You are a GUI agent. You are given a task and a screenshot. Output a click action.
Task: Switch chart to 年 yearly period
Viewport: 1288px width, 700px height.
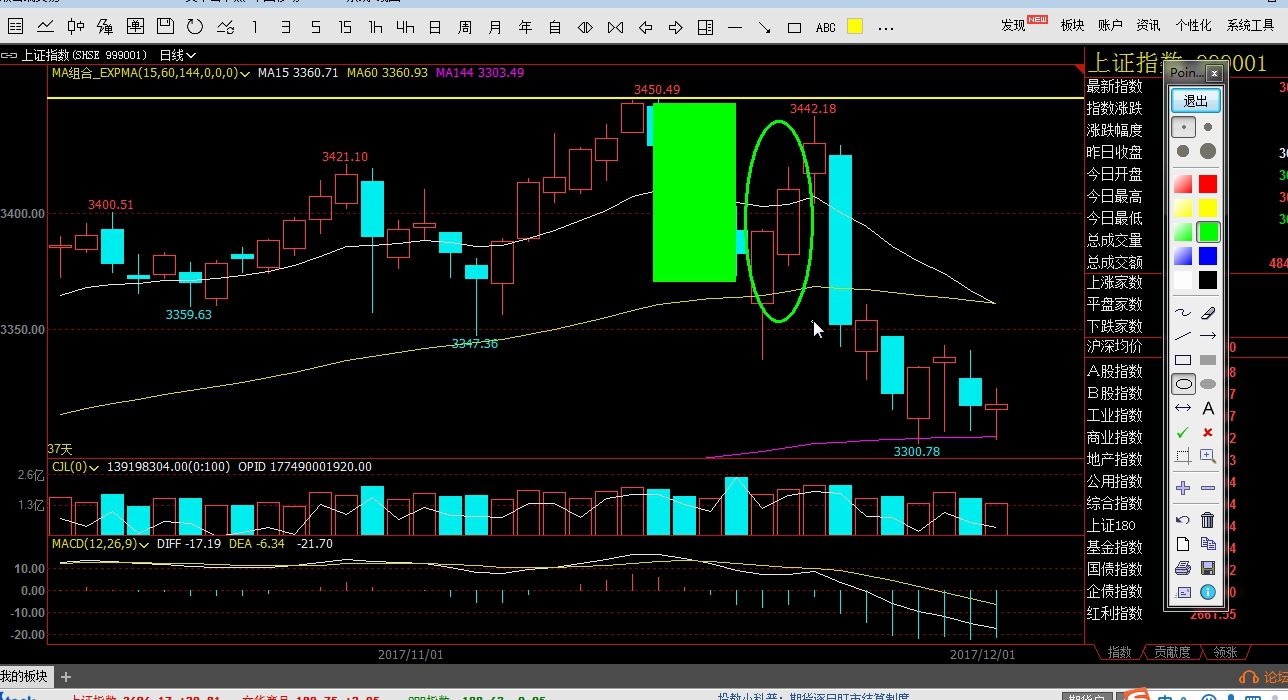click(525, 27)
